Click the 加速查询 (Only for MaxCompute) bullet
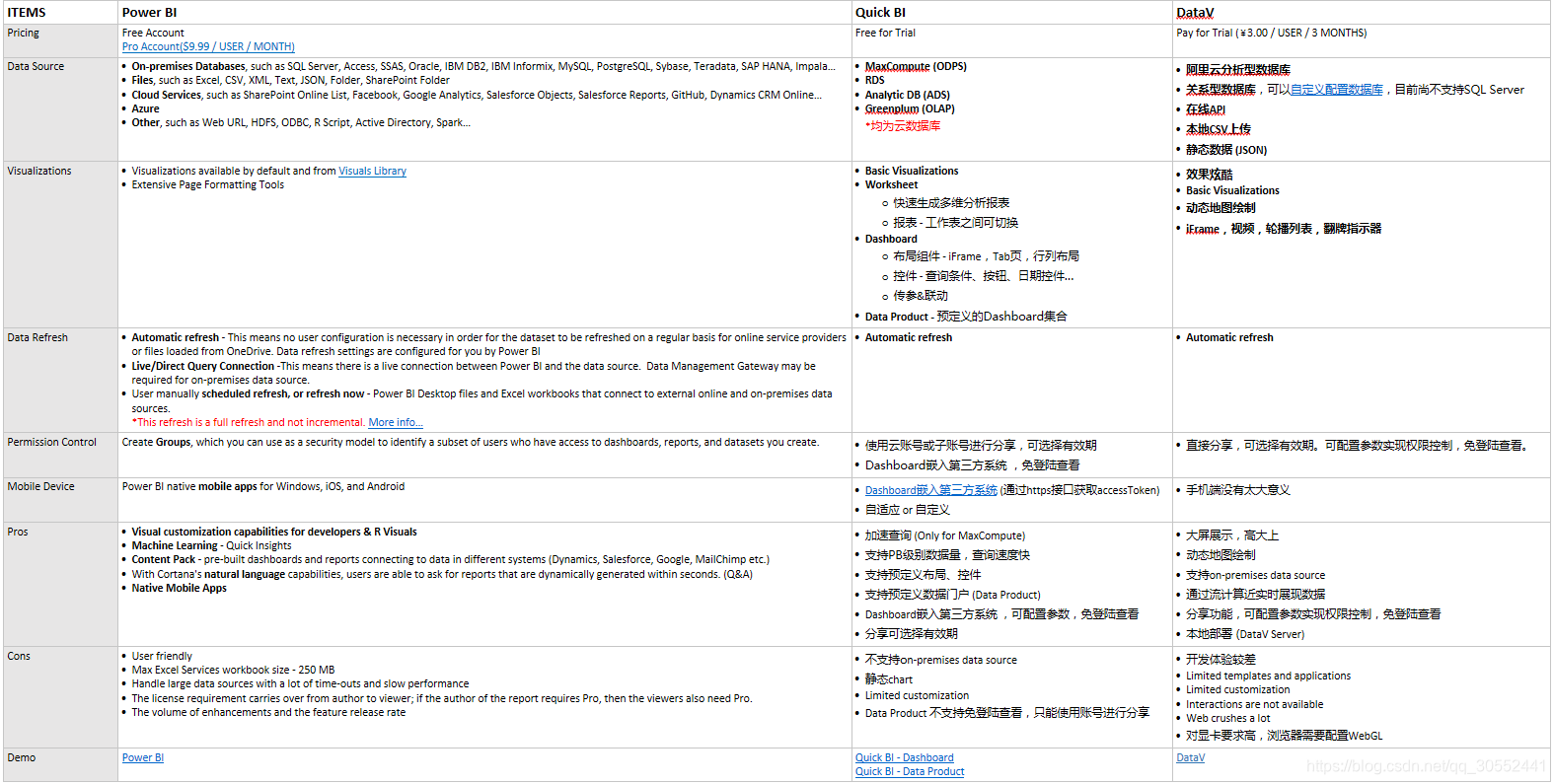This screenshot has width=1554, height=784. tap(945, 535)
